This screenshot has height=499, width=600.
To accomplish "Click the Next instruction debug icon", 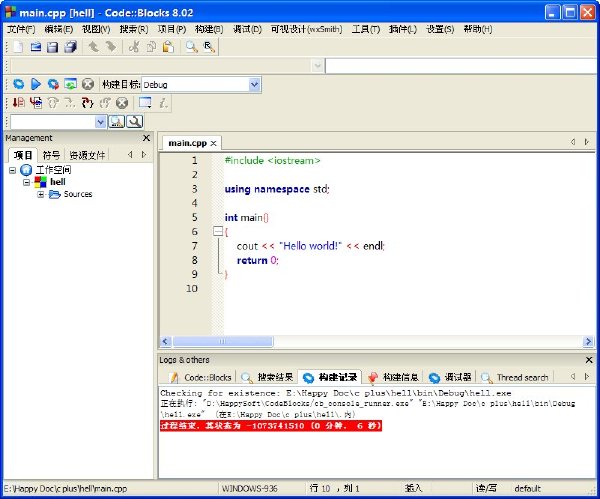I will pos(70,103).
